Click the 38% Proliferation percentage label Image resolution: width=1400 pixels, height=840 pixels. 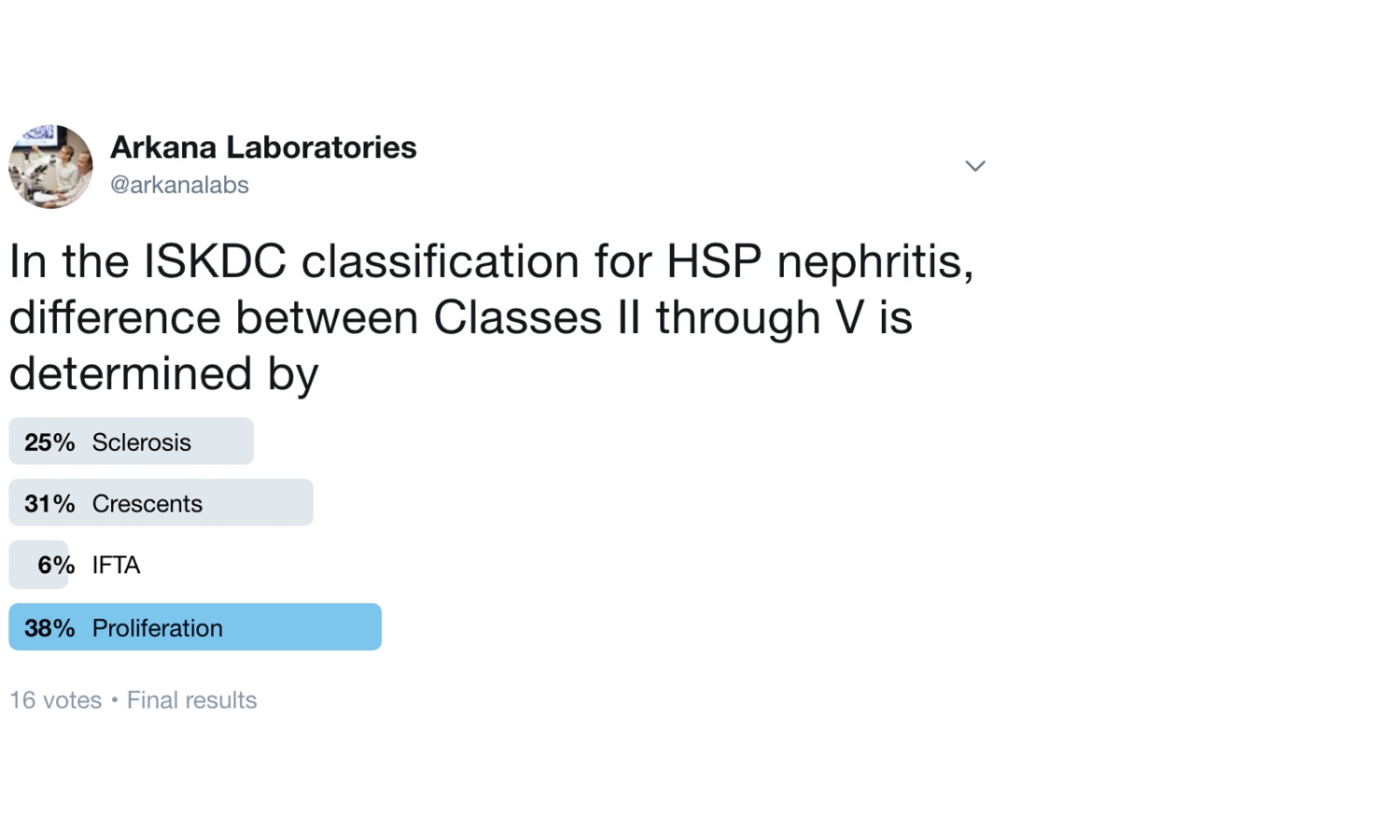click(49, 628)
